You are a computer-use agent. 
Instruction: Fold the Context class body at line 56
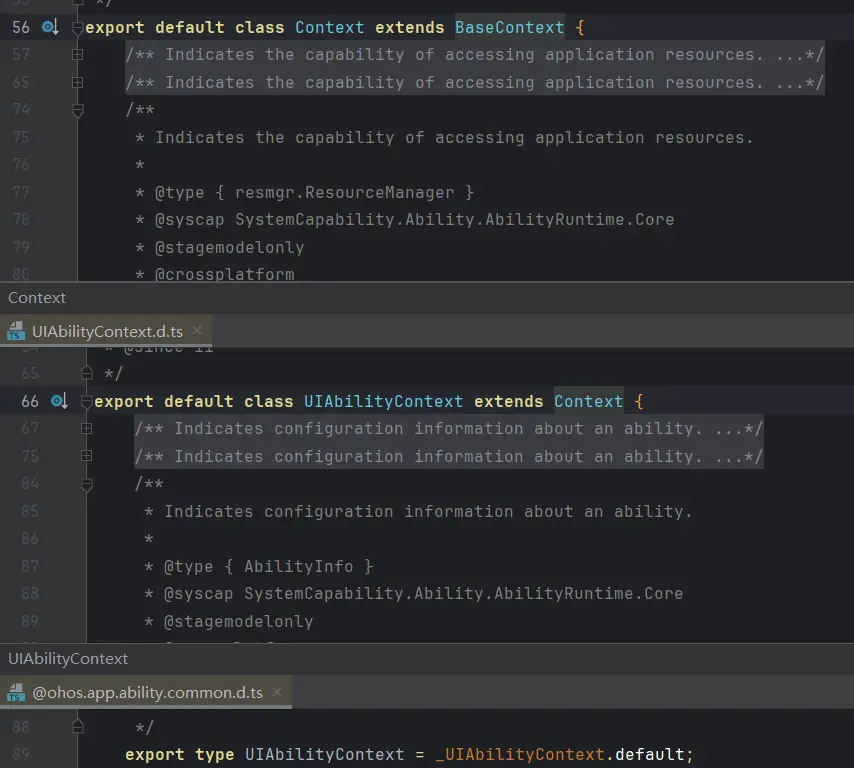78,28
